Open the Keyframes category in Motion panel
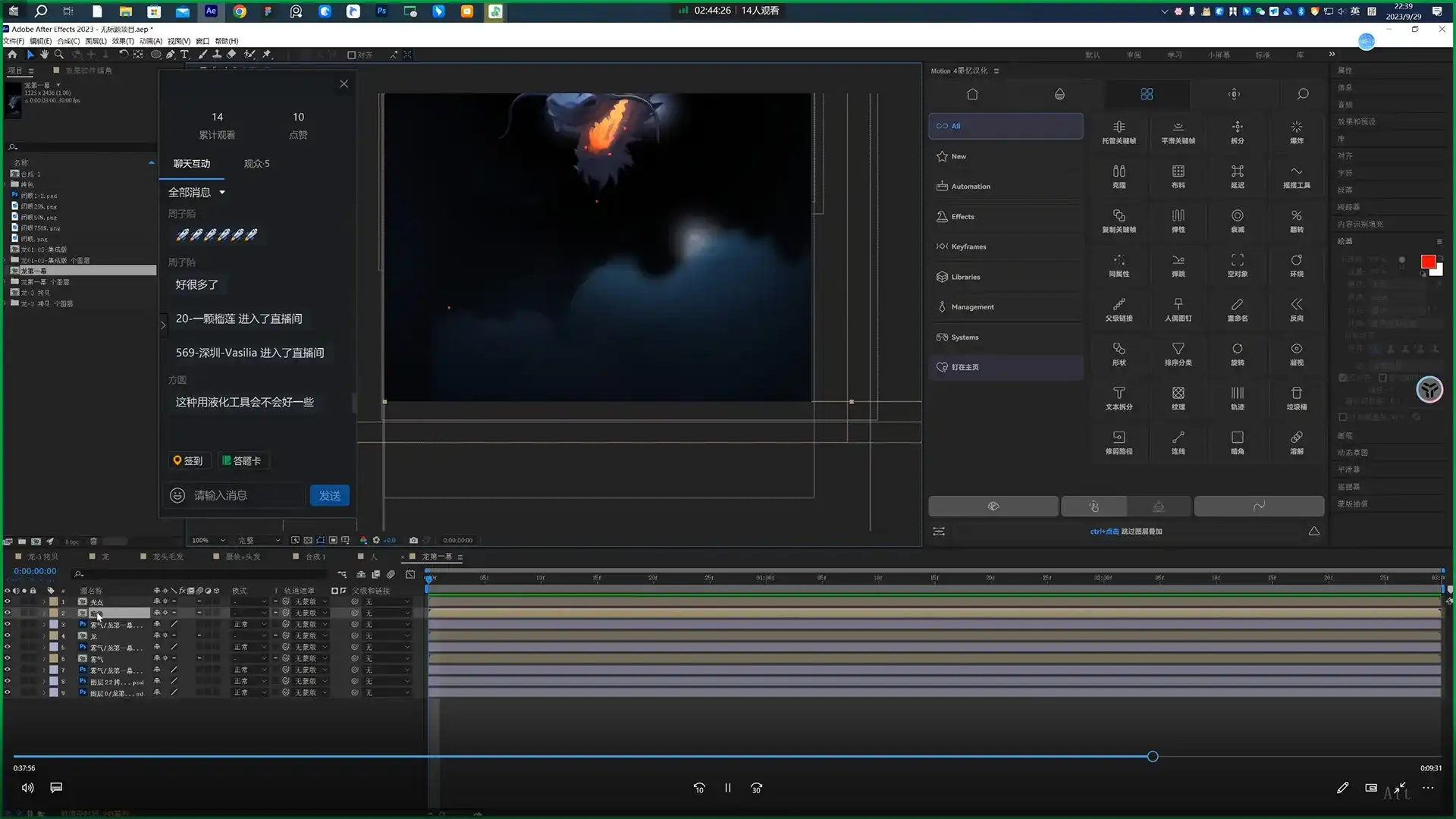The image size is (1456, 819). click(x=968, y=246)
